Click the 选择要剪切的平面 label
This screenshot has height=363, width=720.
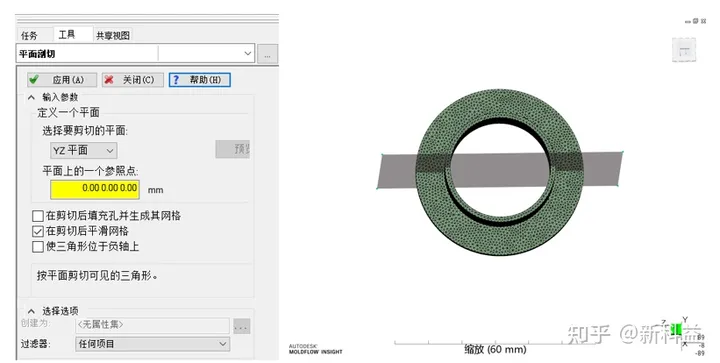coord(85,131)
